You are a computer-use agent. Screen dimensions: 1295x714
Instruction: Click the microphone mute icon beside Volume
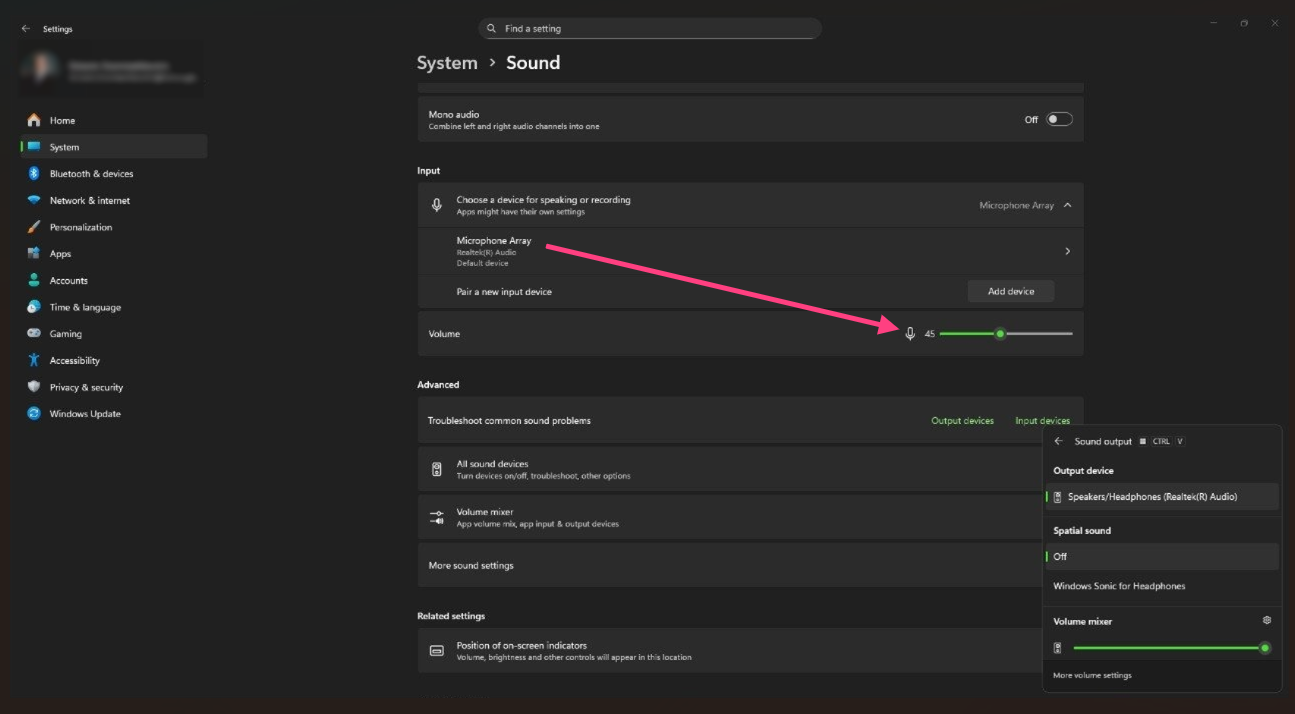(x=910, y=334)
